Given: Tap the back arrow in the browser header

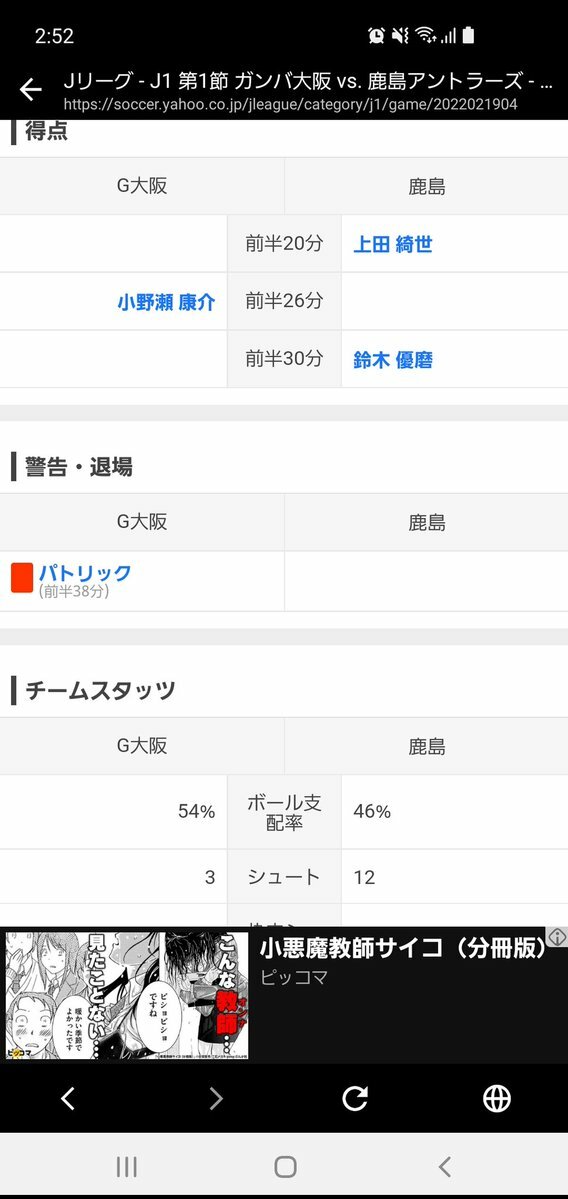Looking at the screenshot, I should [31, 90].
